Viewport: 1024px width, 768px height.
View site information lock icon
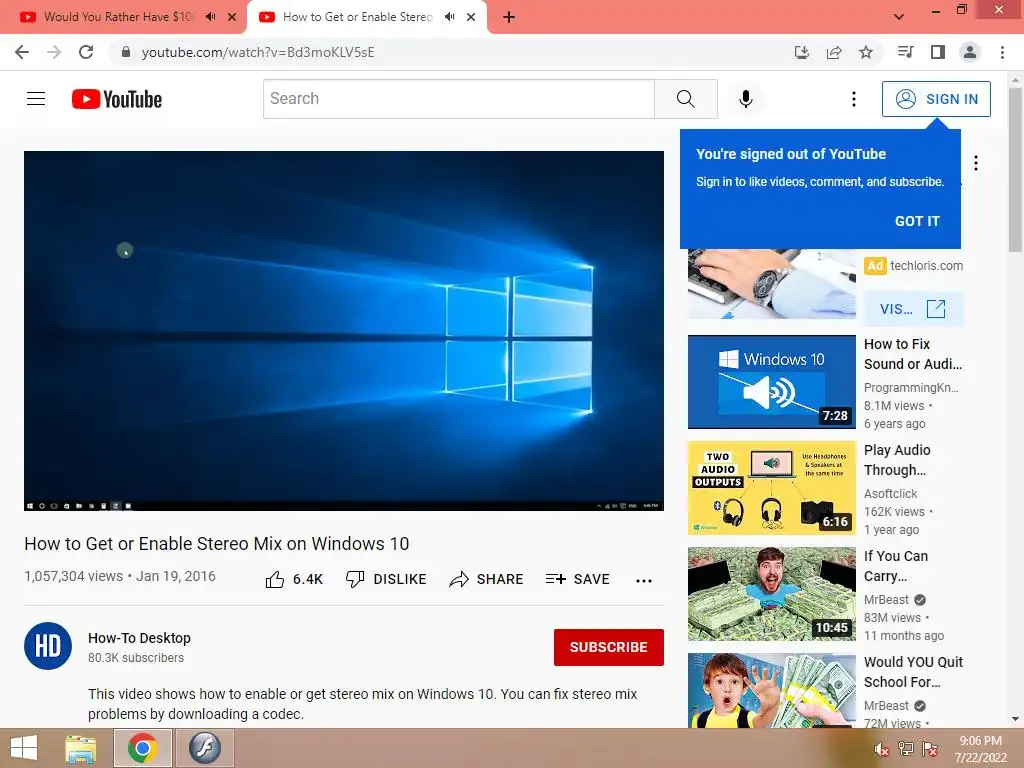pyautogui.click(x=126, y=52)
